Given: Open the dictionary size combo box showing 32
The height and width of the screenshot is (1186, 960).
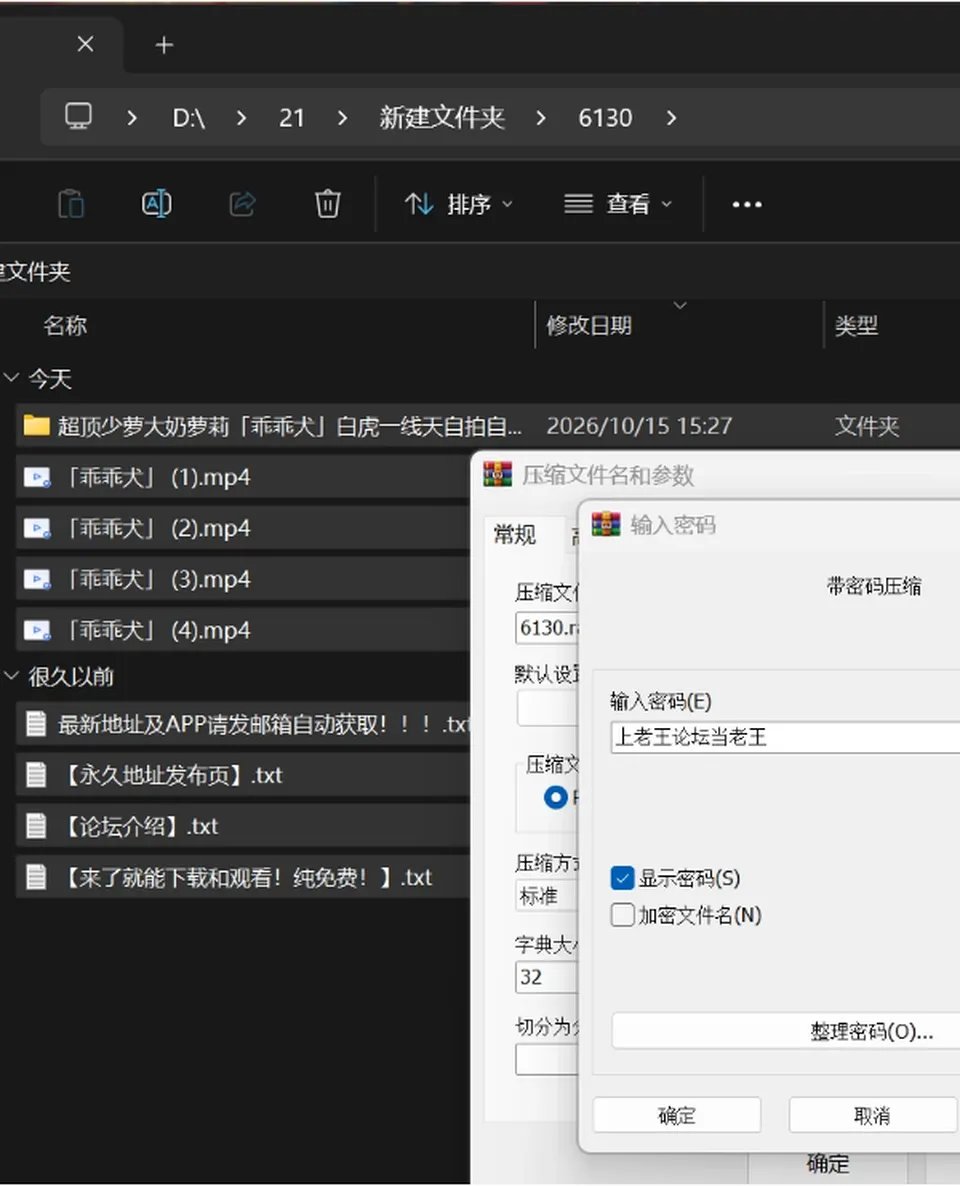Looking at the screenshot, I should [546, 977].
